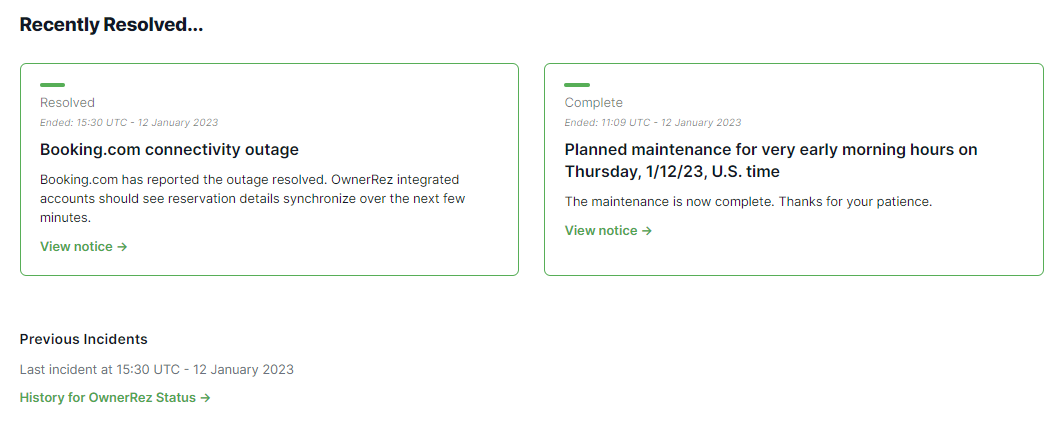Click the Booking.com outage resolved description text

point(250,198)
